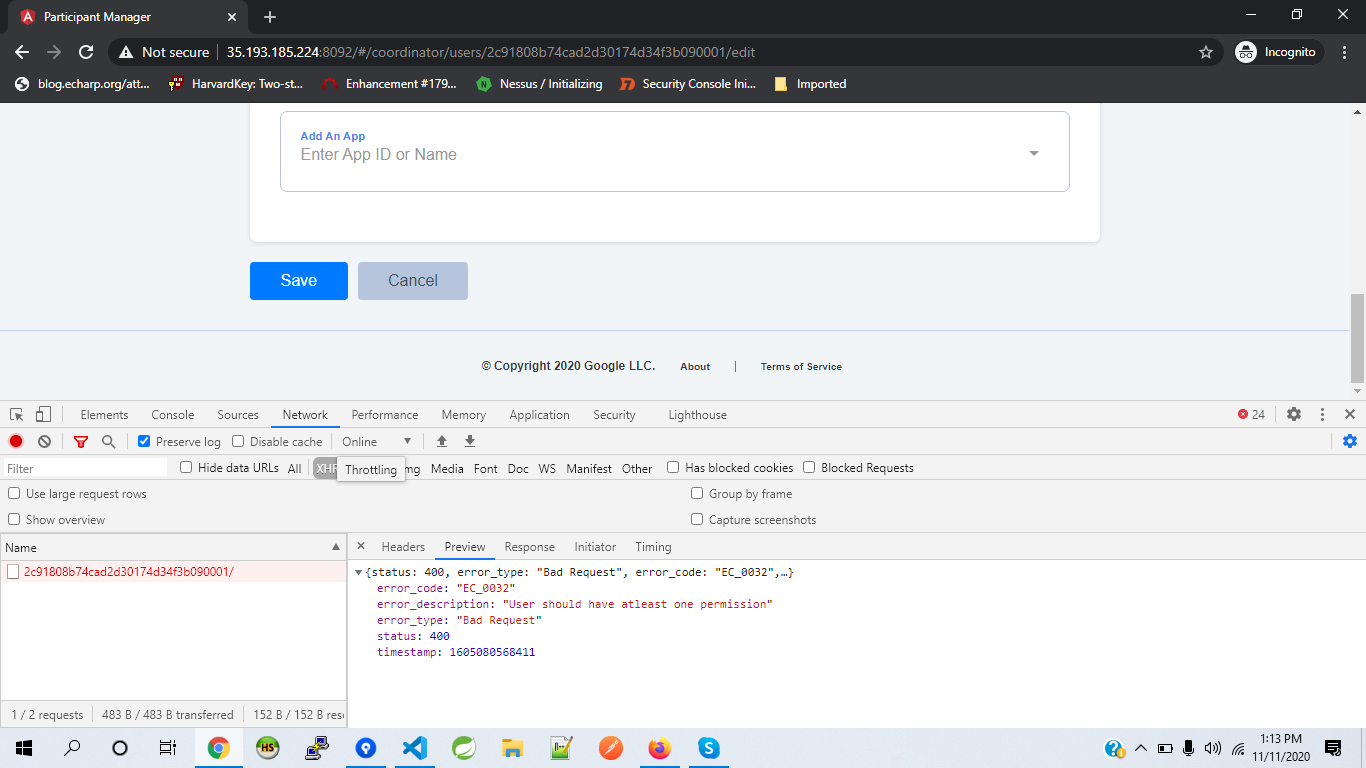Viewport: 1366px width, 768px height.
Task: Enable the Disable cache option
Action: tap(237, 441)
